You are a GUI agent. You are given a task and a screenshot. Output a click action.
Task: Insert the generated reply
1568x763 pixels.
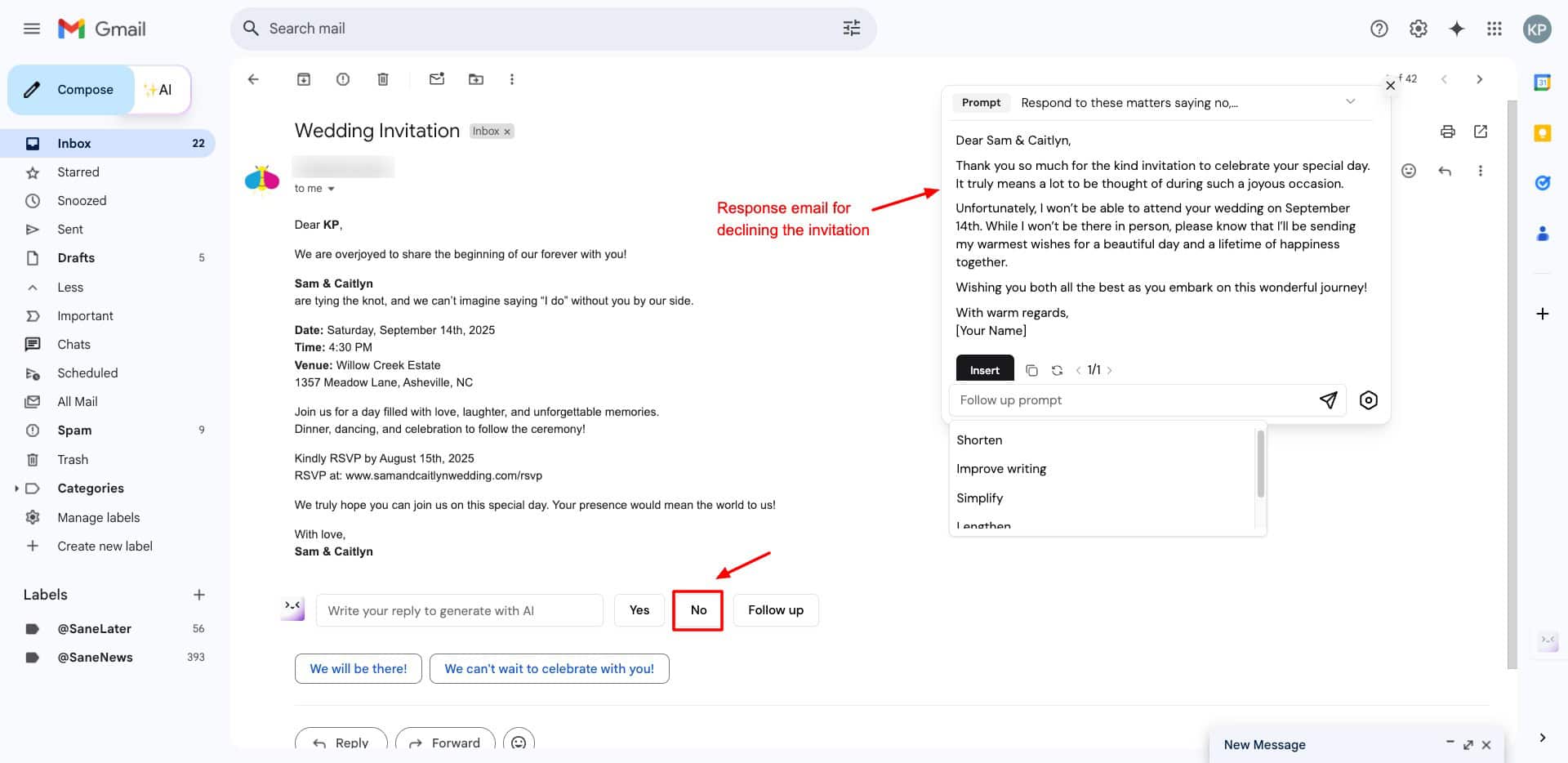pyautogui.click(x=984, y=369)
